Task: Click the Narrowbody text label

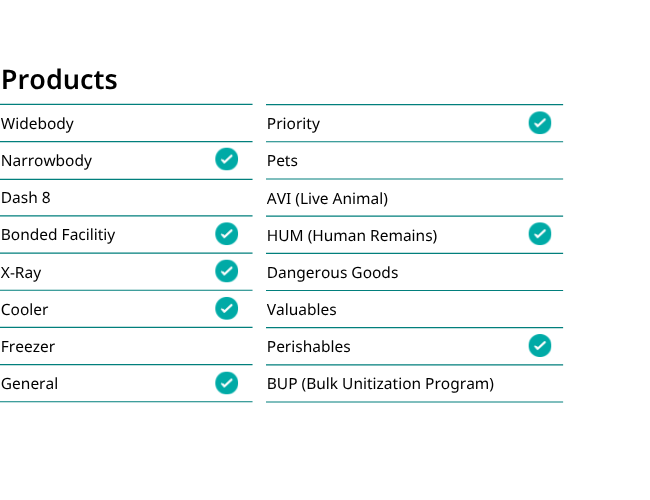Action: pyautogui.click(x=46, y=161)
